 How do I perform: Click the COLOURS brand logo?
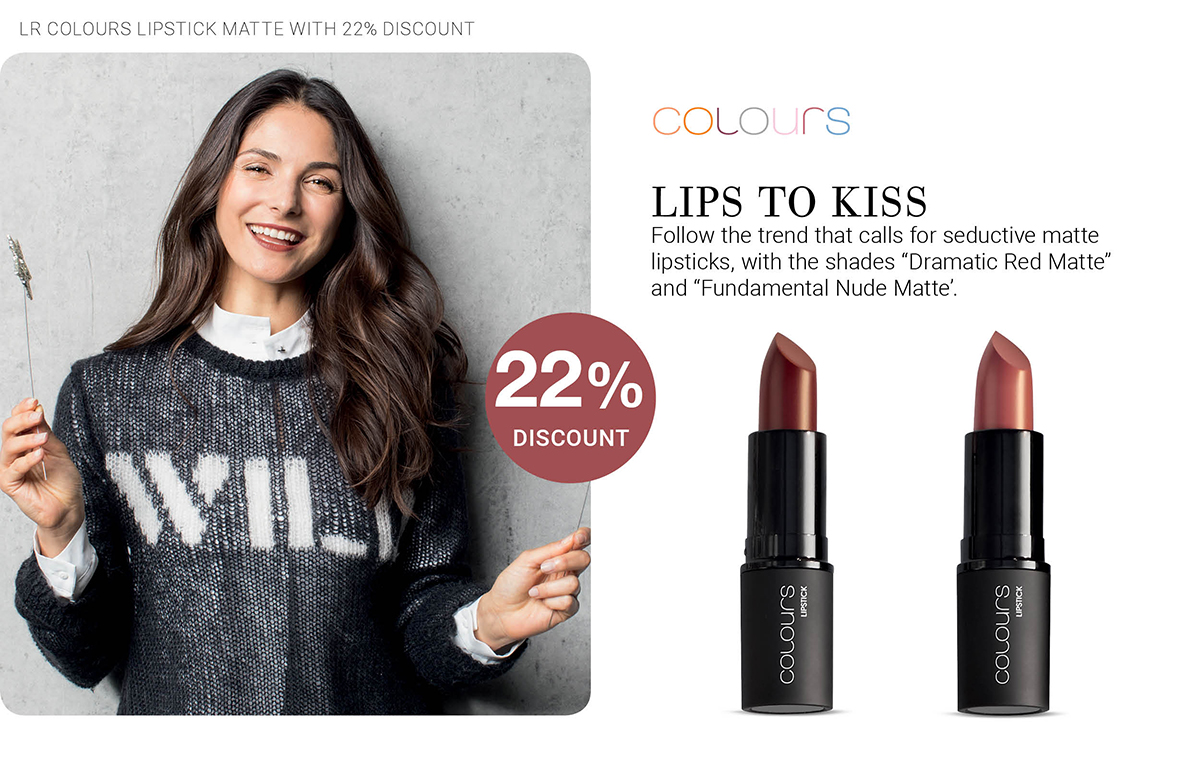point(751,121)
